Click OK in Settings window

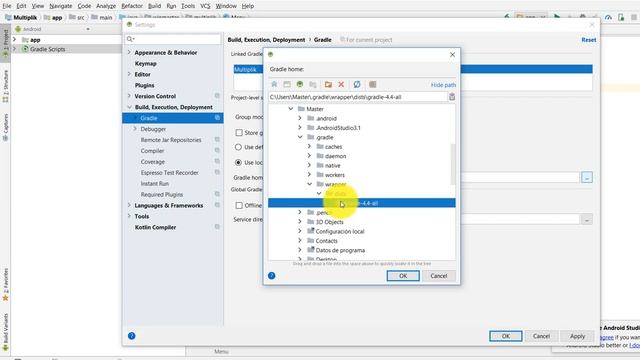506,336
